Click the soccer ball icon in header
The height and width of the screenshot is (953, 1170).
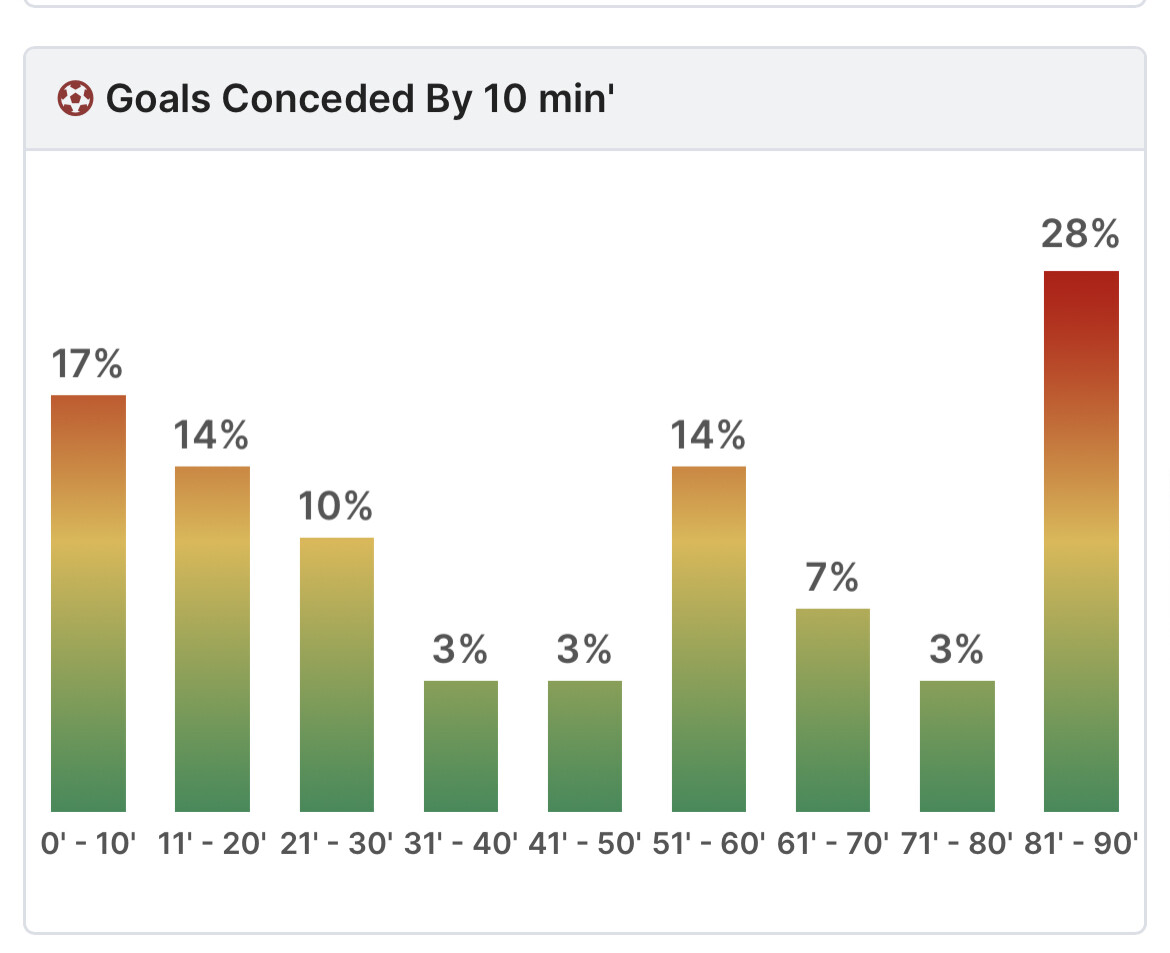click(75, 99)
